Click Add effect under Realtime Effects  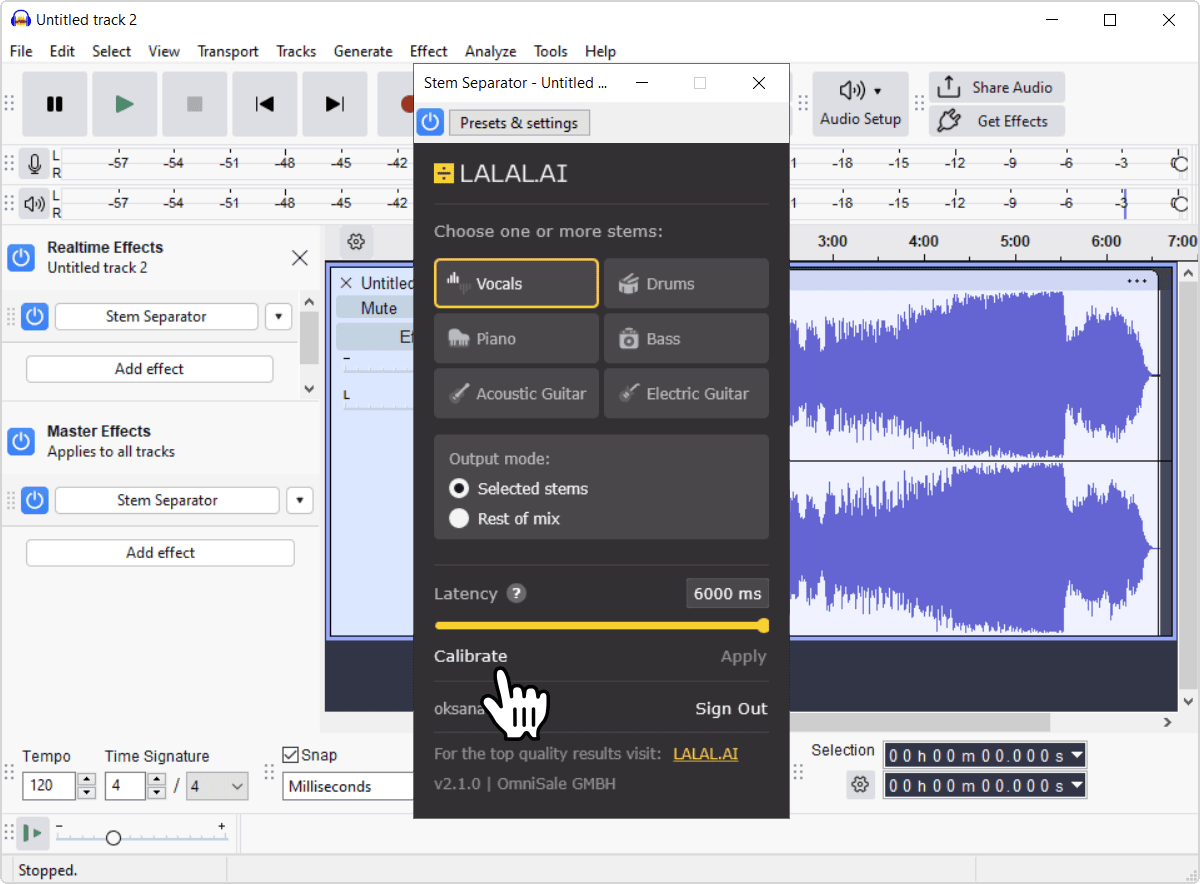point(149,369)
